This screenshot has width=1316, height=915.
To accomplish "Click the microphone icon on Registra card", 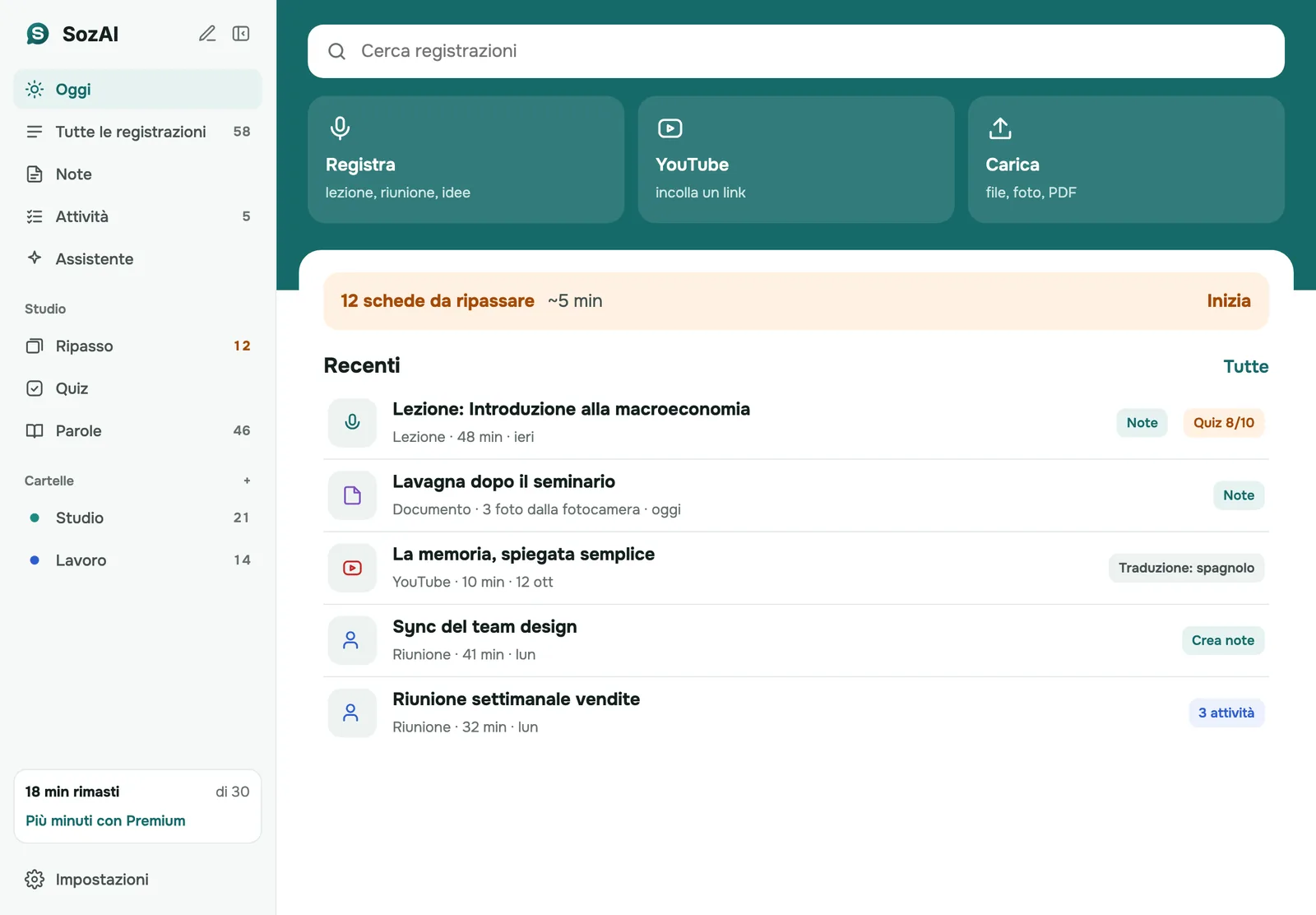I will (x=340, y=128).
